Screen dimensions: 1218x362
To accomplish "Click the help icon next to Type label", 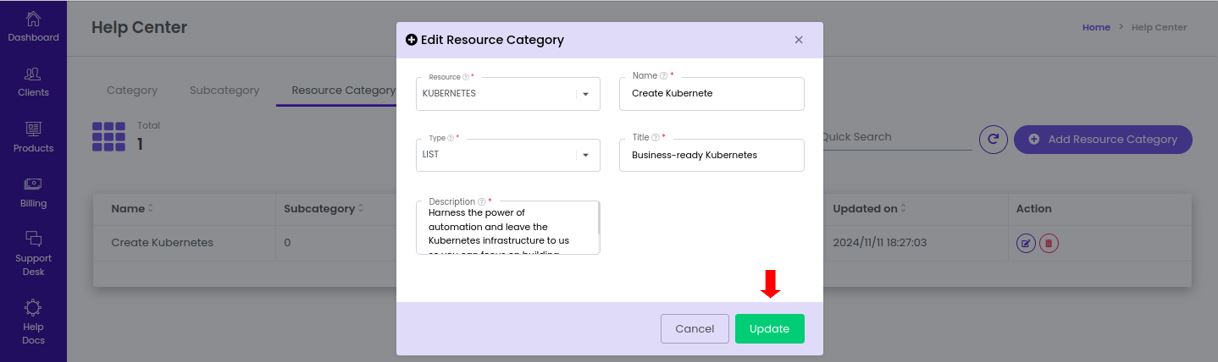I will click(451, 138).
